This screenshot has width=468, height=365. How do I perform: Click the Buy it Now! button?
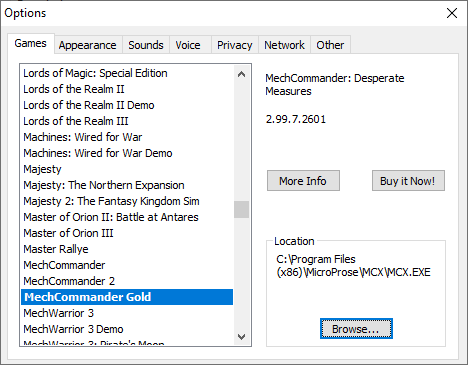coord(408,181)
